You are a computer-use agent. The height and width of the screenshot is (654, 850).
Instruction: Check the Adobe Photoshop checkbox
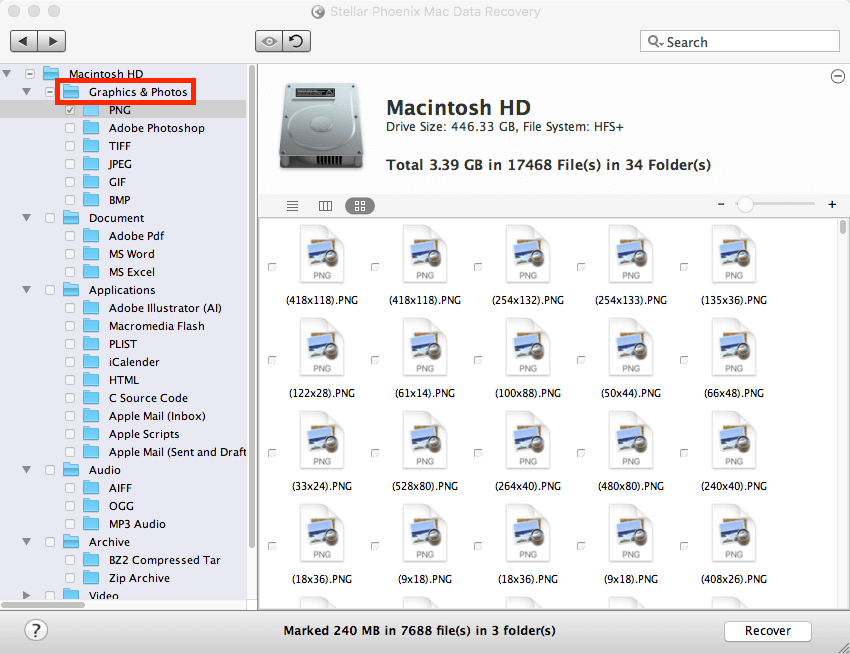(70, 128)
